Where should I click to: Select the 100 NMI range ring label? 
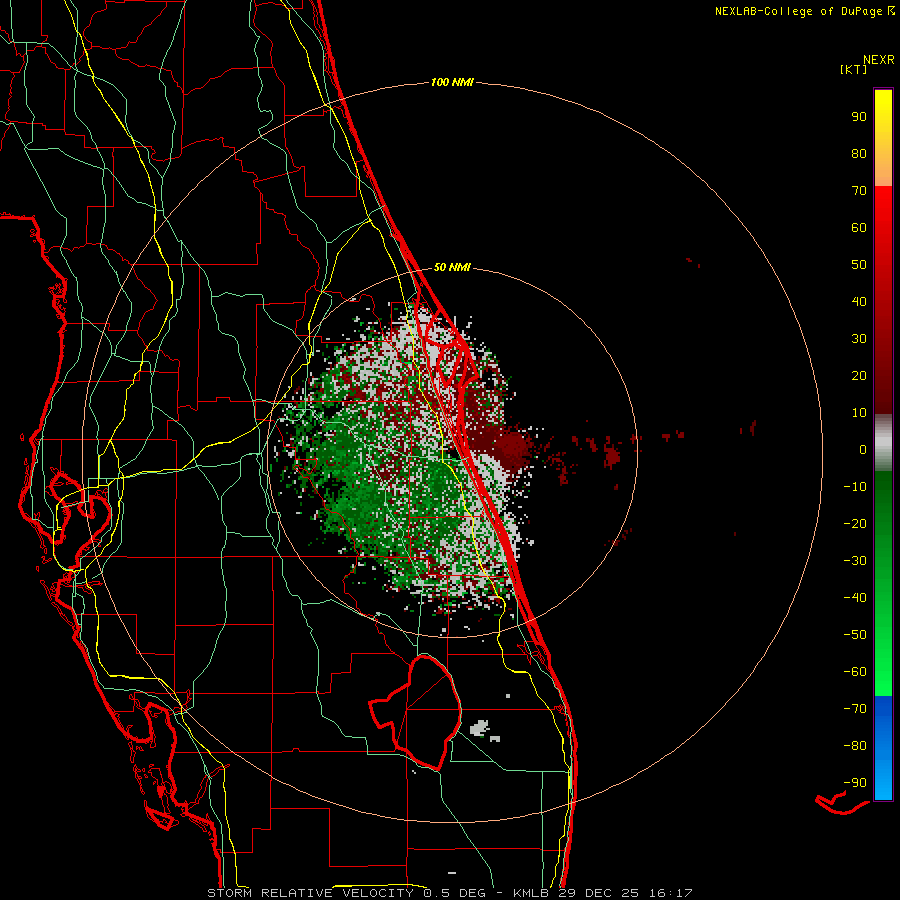tap(452, 82)
